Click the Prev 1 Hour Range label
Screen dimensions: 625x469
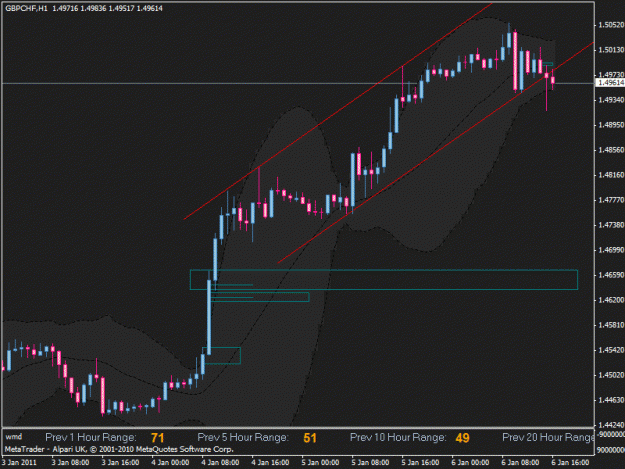[91, 438]
